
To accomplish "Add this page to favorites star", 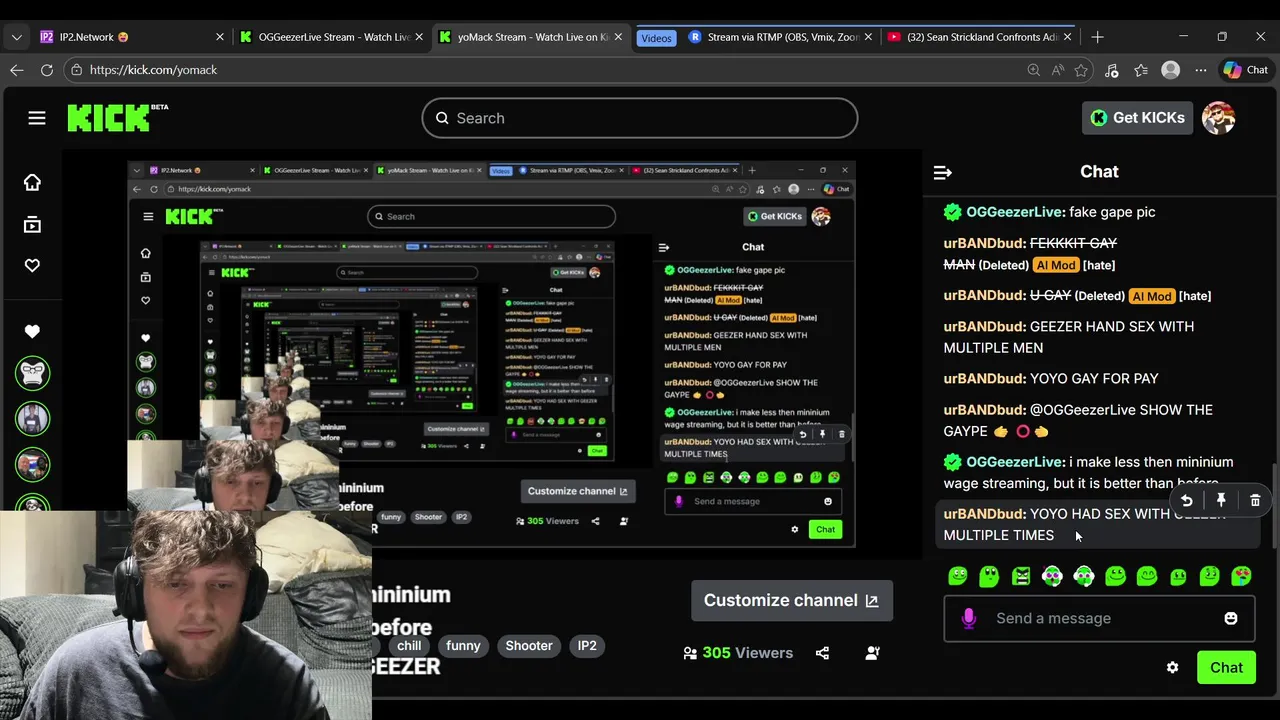I will coord(1081,70).
